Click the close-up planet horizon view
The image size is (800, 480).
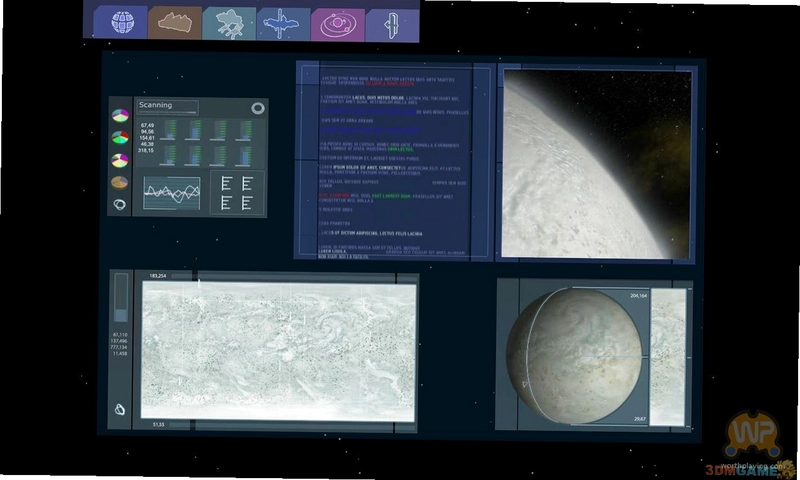coord(596,164)
